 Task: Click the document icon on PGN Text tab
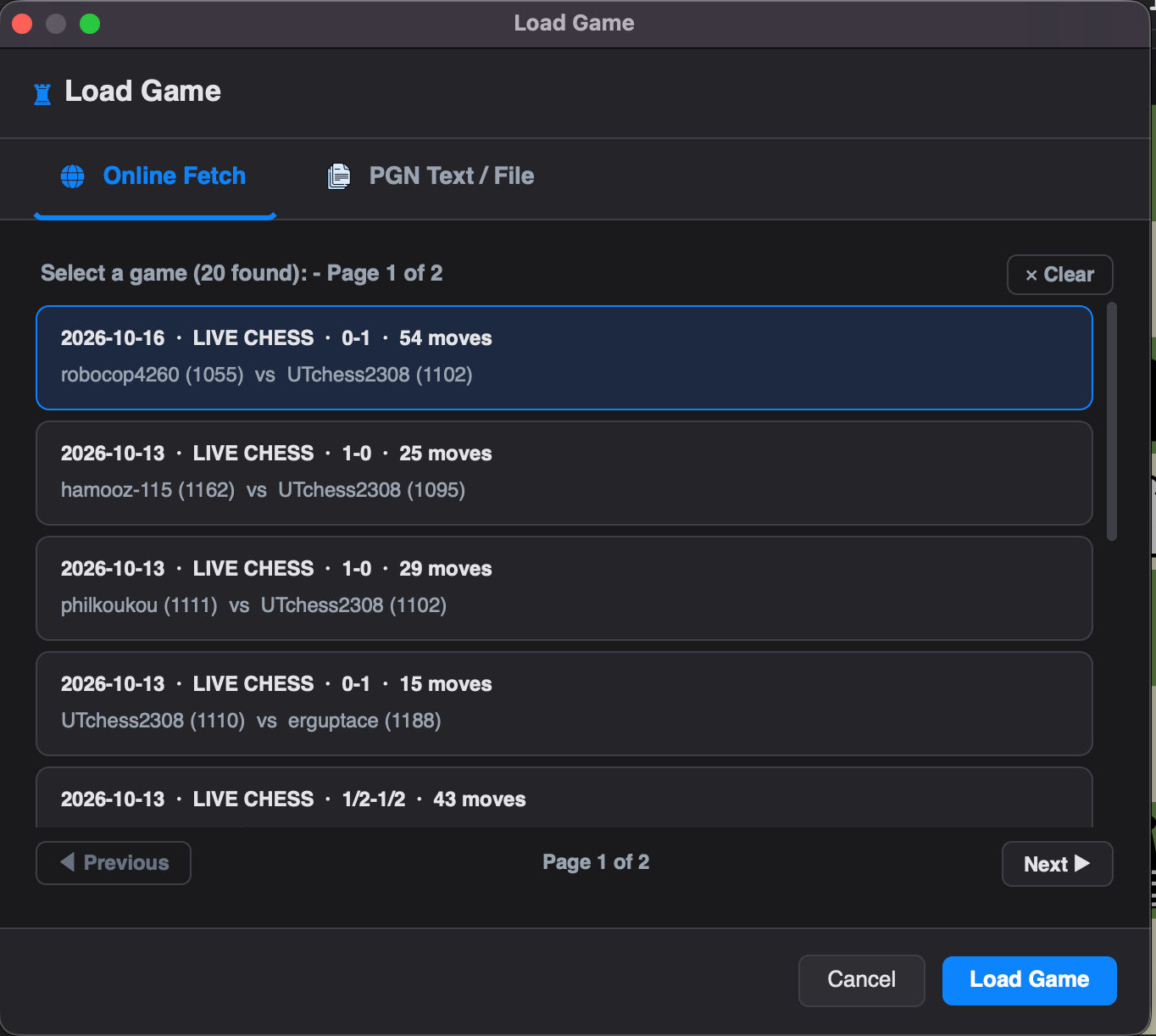(x=339, y=176)
